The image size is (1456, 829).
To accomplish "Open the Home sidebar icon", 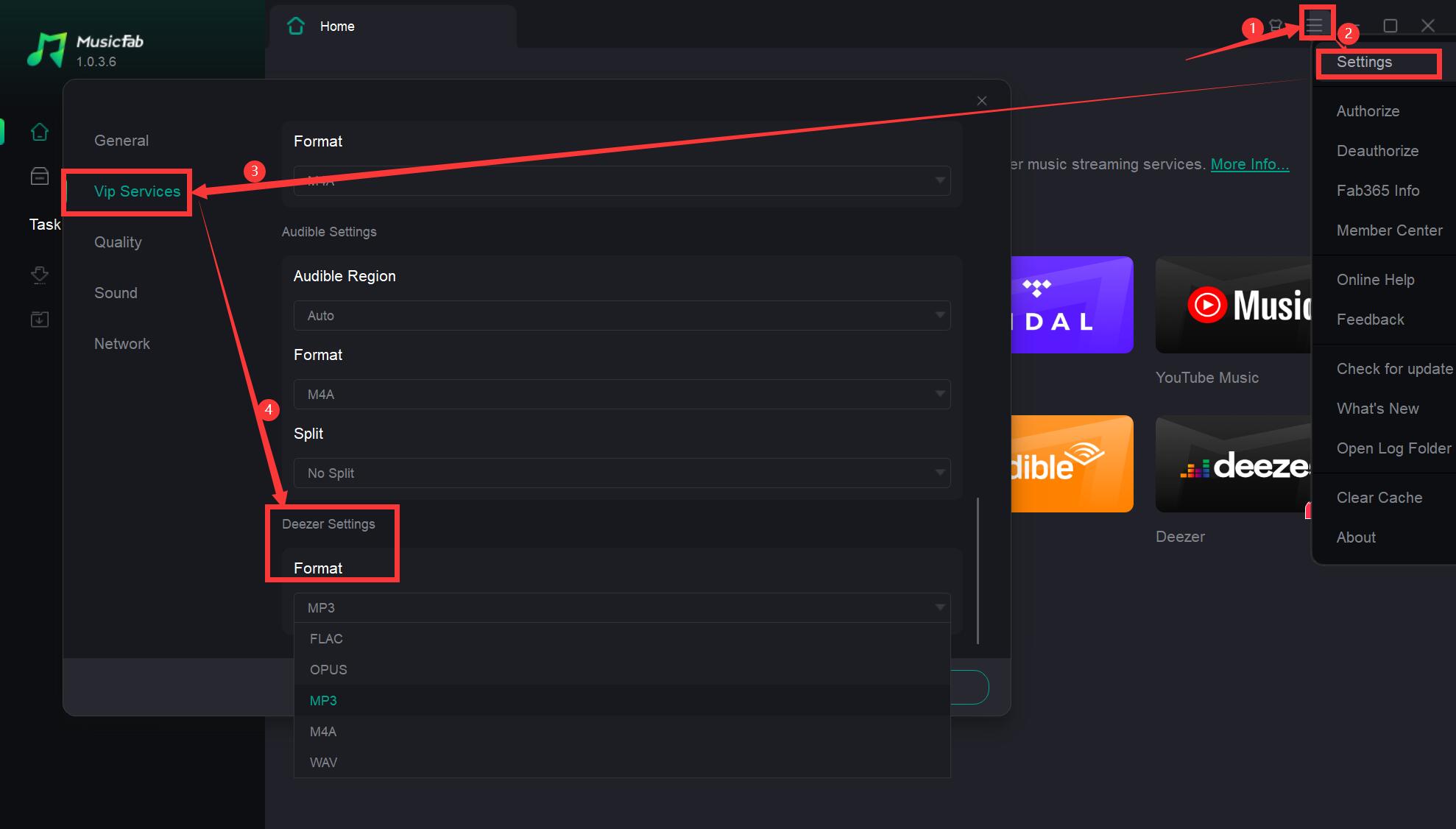I will [40, 132].
